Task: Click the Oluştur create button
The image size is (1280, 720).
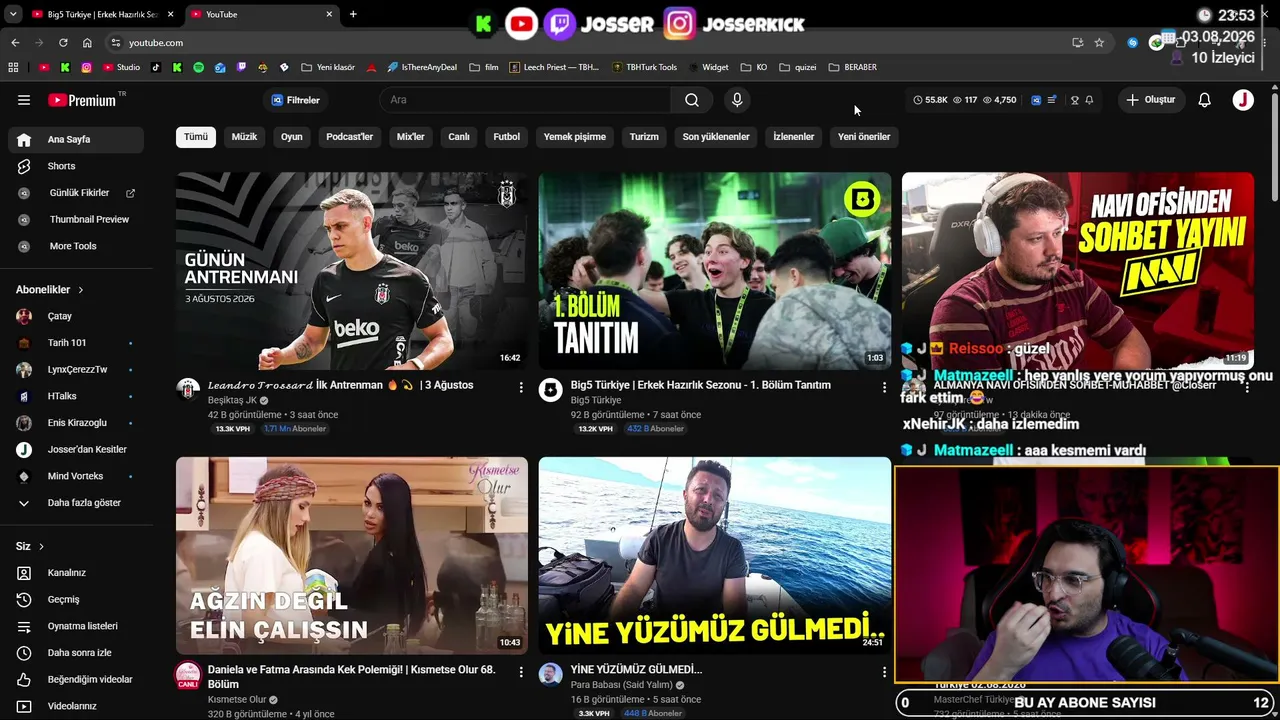Action: click(x=1151, y=100)
